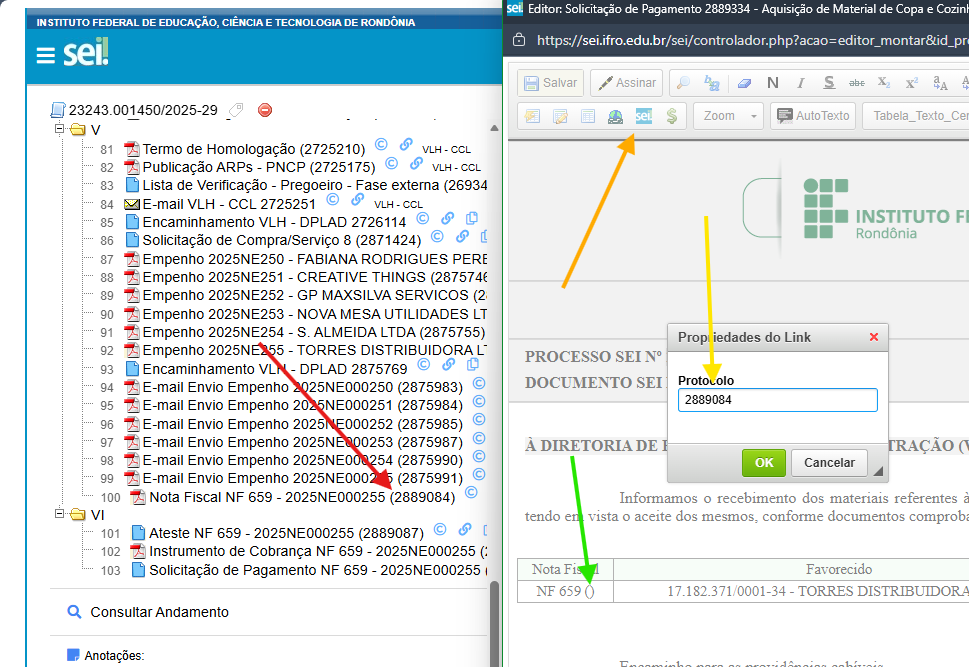969x667 pixels.
Task: Toggle bold (N) formatting
Action: coord(772,83)
